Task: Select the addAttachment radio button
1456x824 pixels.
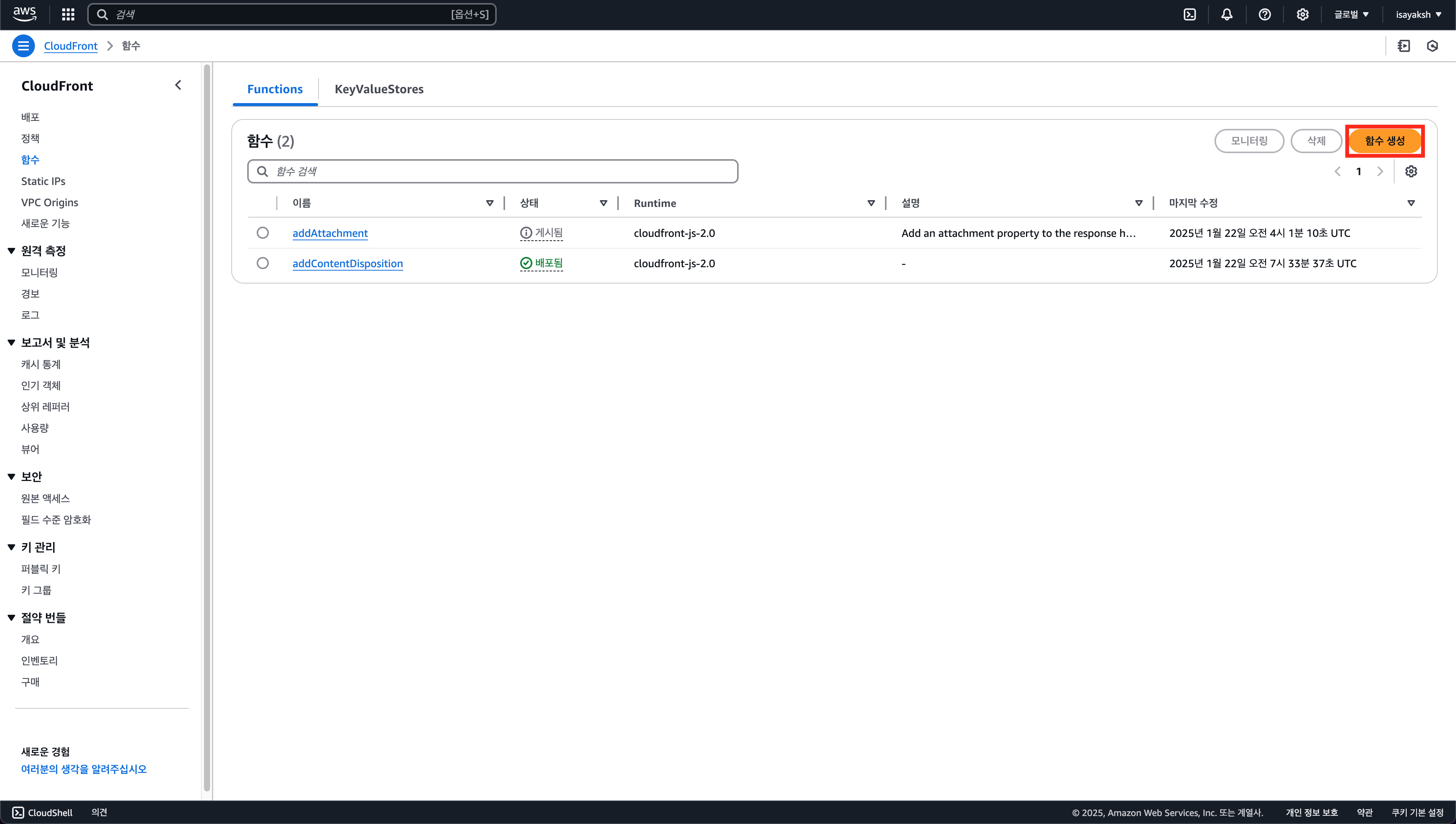Action: pos(263,233)
